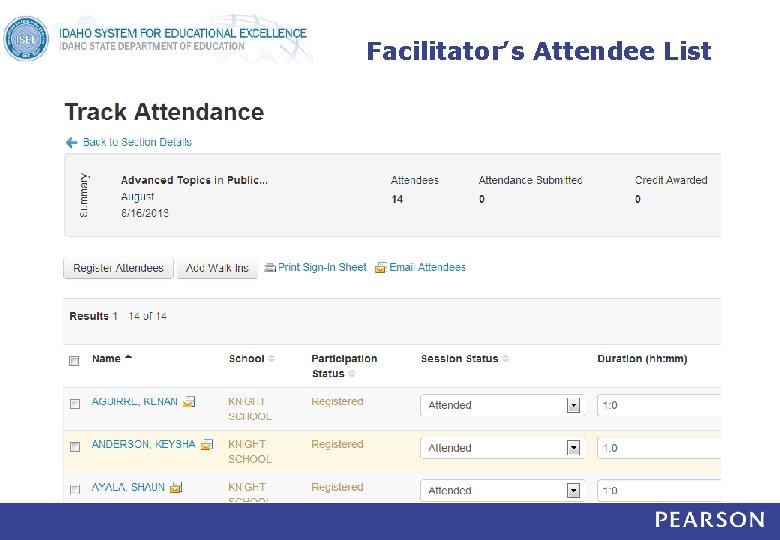Check the AYALA, SHAUN row checkbox

[x=75, y=489]
